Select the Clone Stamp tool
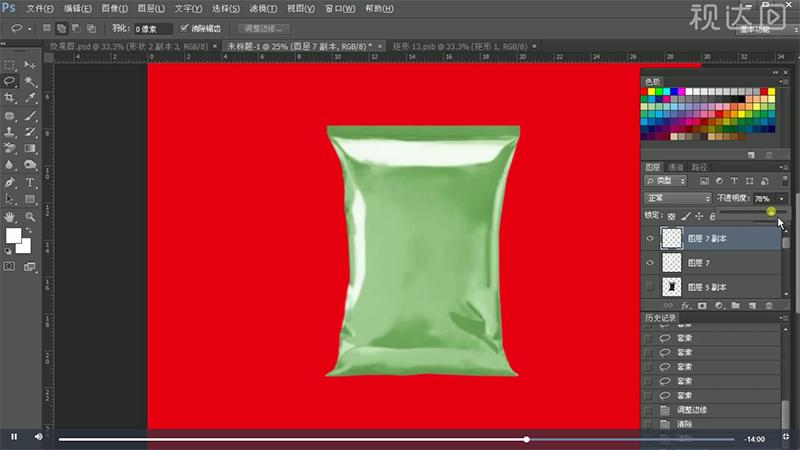Viewport: 800px width, 450px height. tap(10, 132)
